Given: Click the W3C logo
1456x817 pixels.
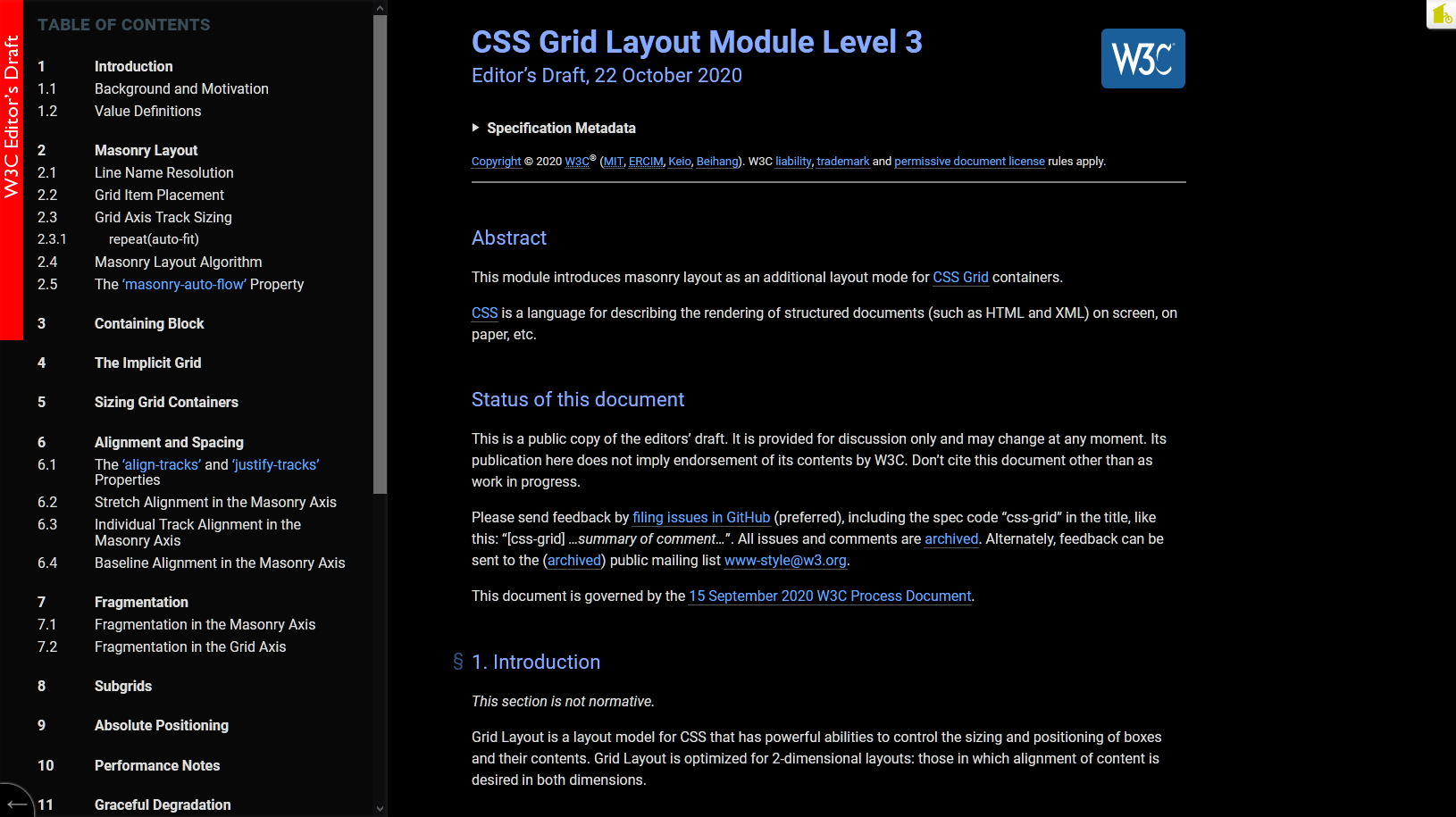Looking at the screenshot, I should coord(1142,58).
